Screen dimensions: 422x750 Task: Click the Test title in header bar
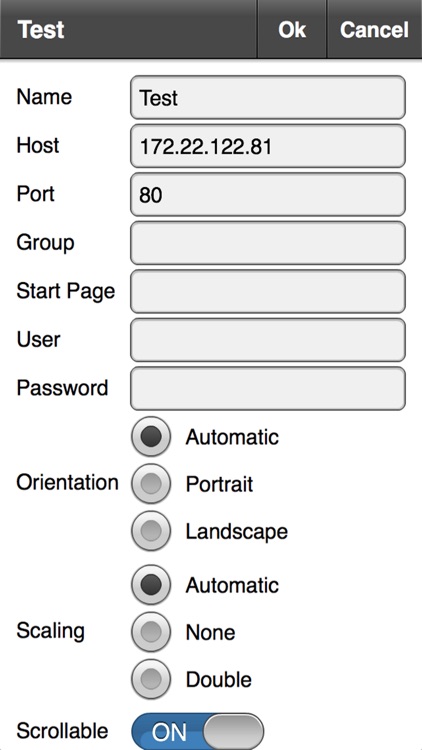[41, 30]
